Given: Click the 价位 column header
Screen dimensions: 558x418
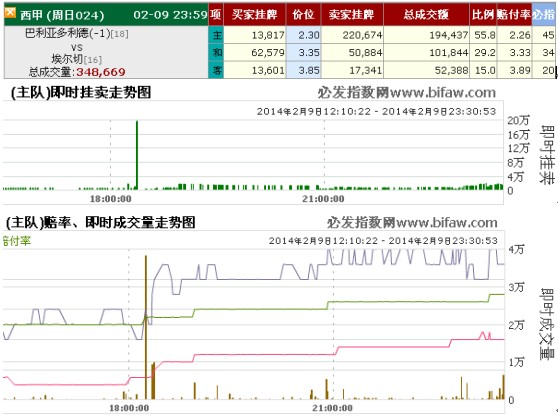Looking at the screenshot, I should click(x=303, y=15).
